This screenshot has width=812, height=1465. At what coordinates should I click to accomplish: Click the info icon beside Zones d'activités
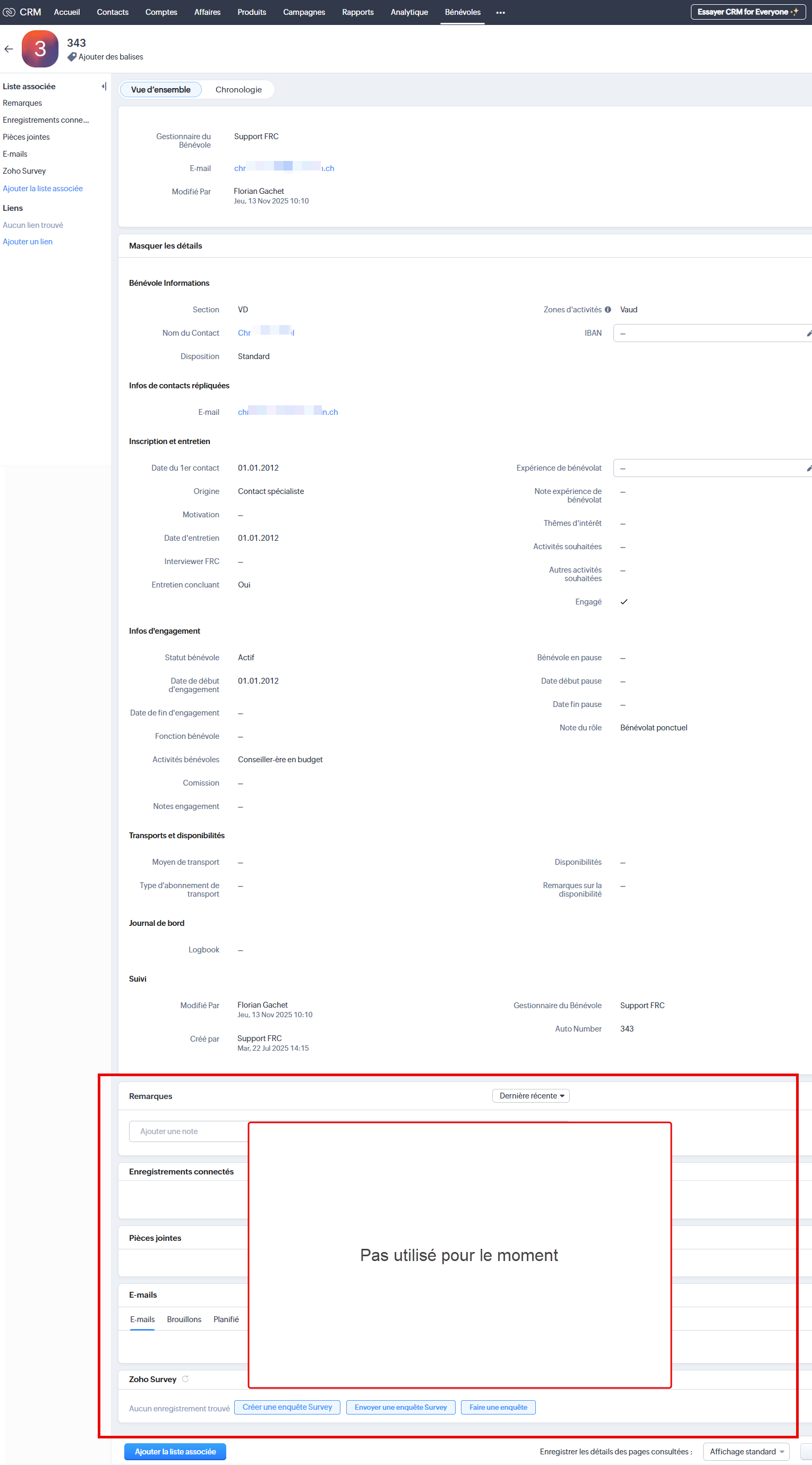coord(608,310)
